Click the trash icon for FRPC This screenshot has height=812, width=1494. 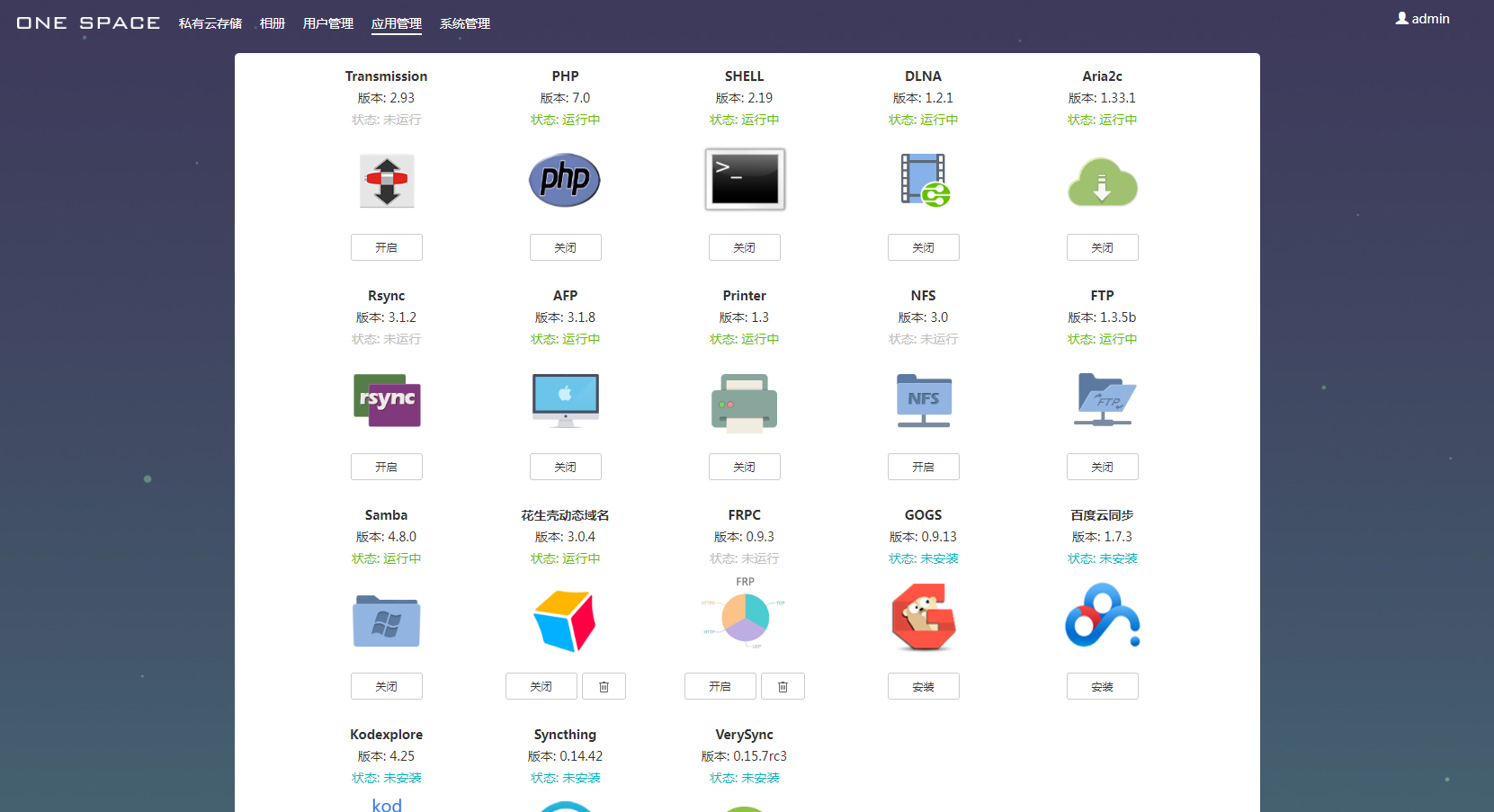click(x=783, y=686)
